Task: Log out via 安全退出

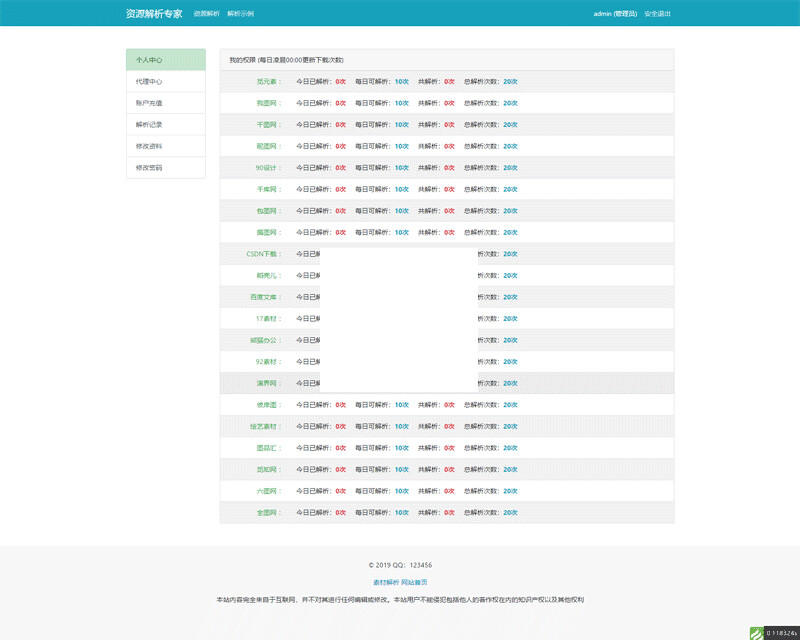Action: point(657,14)
